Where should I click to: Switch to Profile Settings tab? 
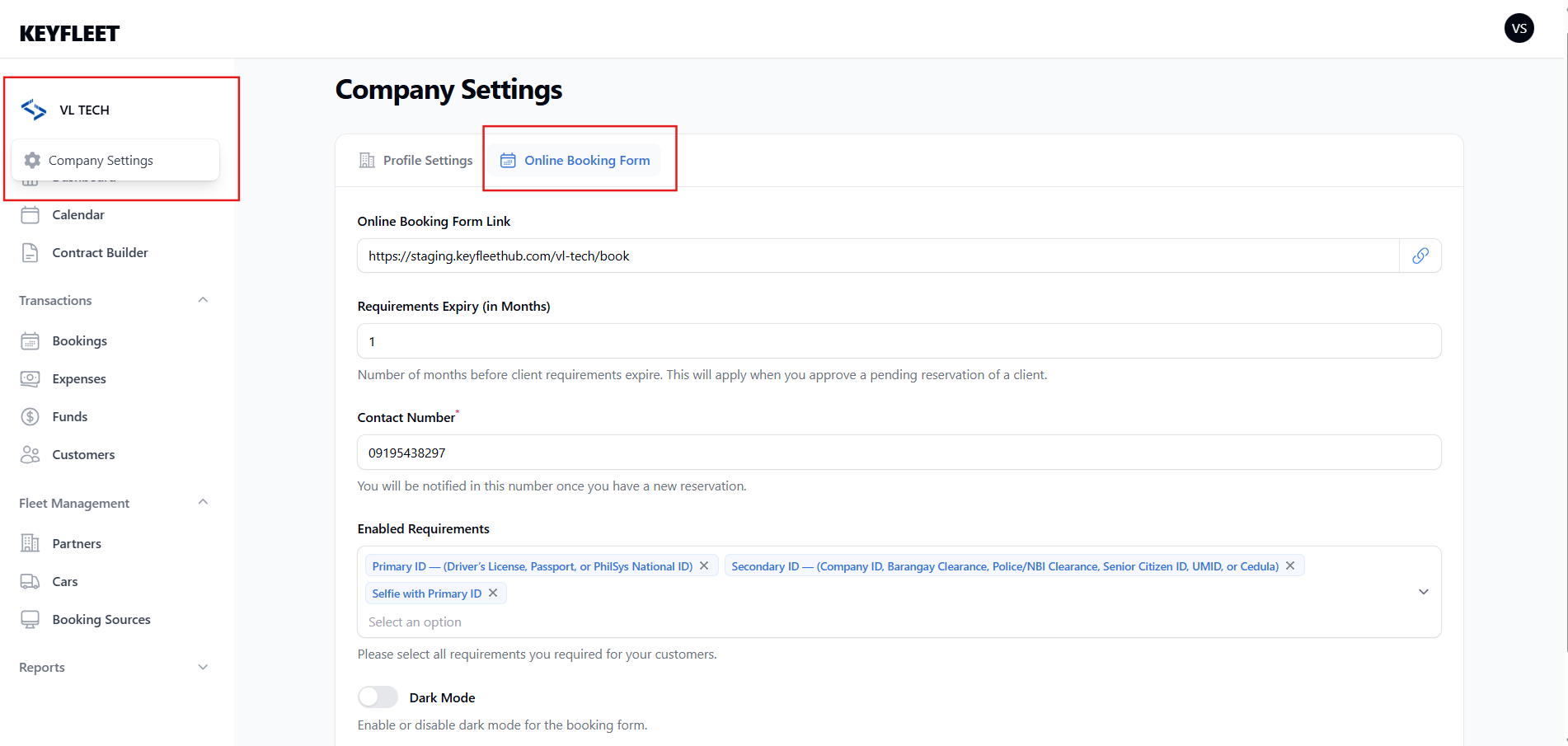416,161
